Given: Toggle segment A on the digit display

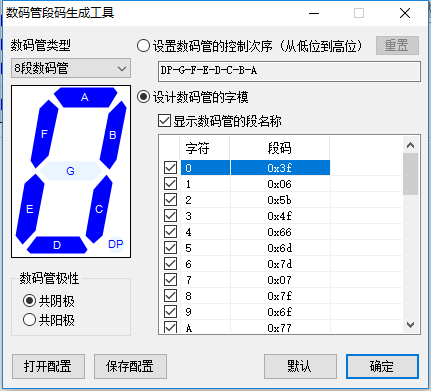Looking at the screenshot, I should coord(85,97).
